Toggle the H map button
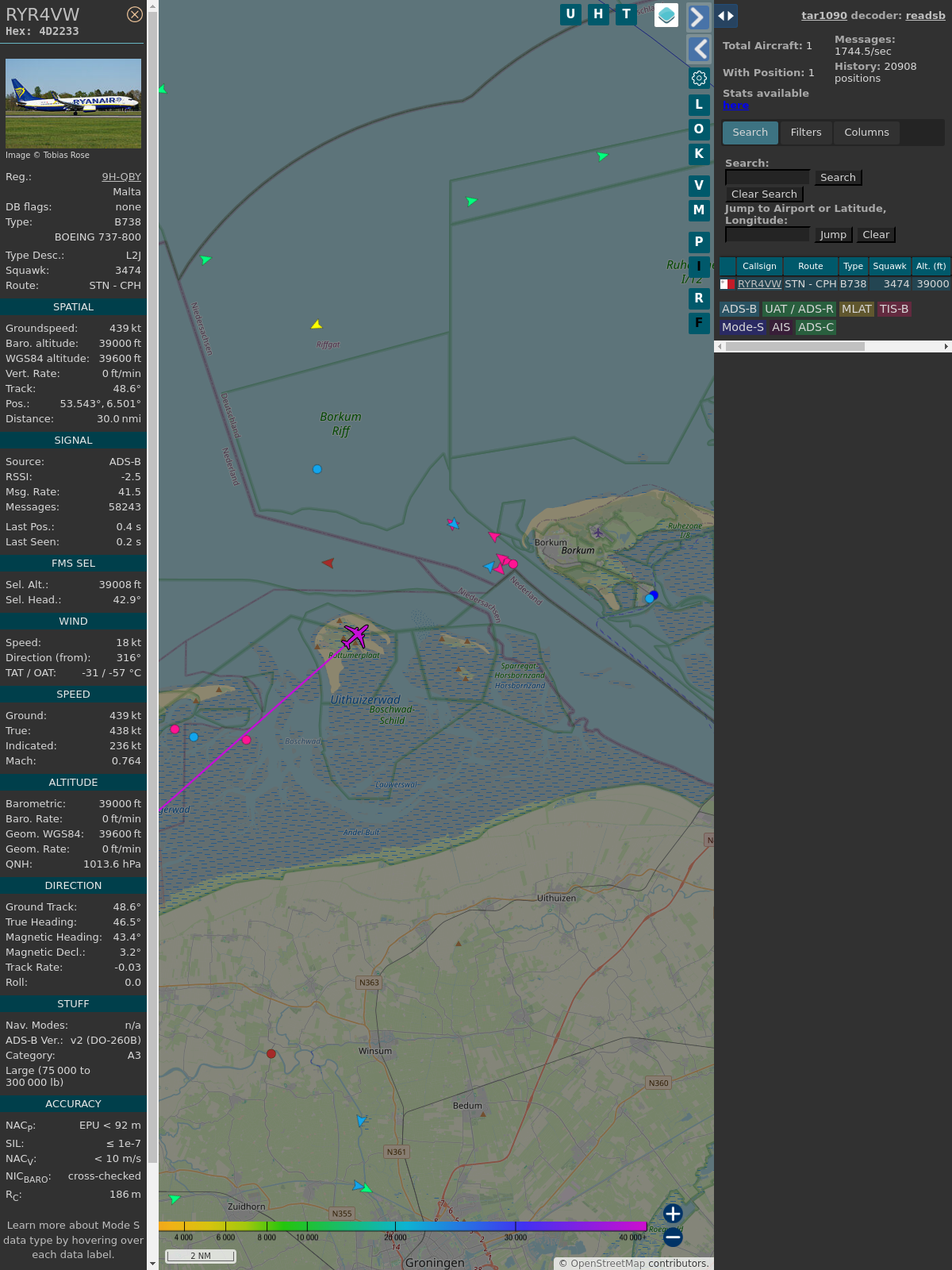 (598, 14)
